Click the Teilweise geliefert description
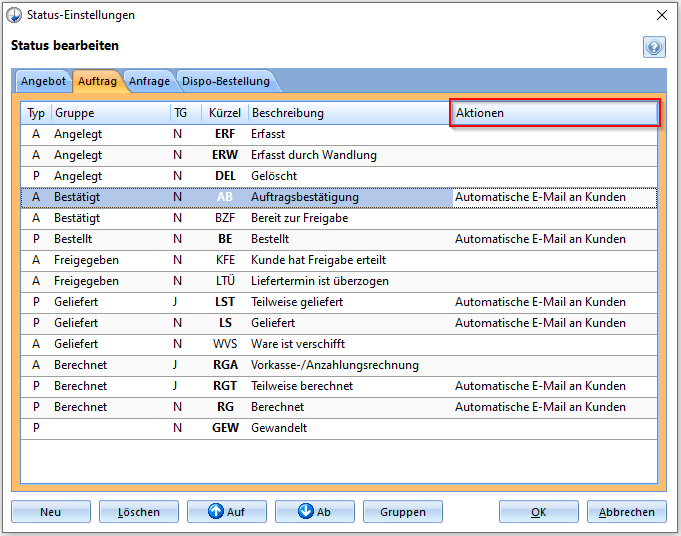This screenshot has width=681, height=536. click(x=297, y=302)
